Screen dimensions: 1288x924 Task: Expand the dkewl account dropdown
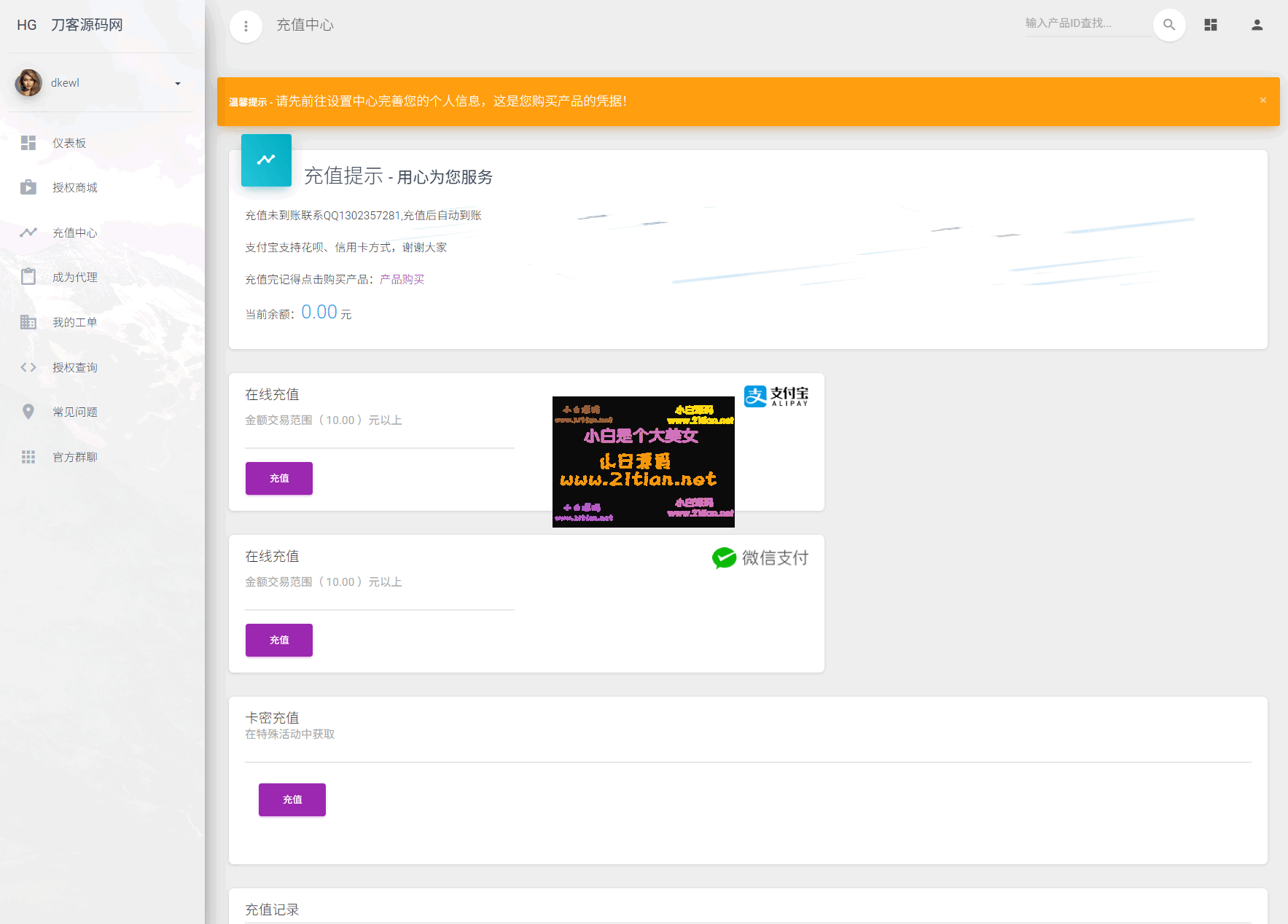tap(177, 83)
